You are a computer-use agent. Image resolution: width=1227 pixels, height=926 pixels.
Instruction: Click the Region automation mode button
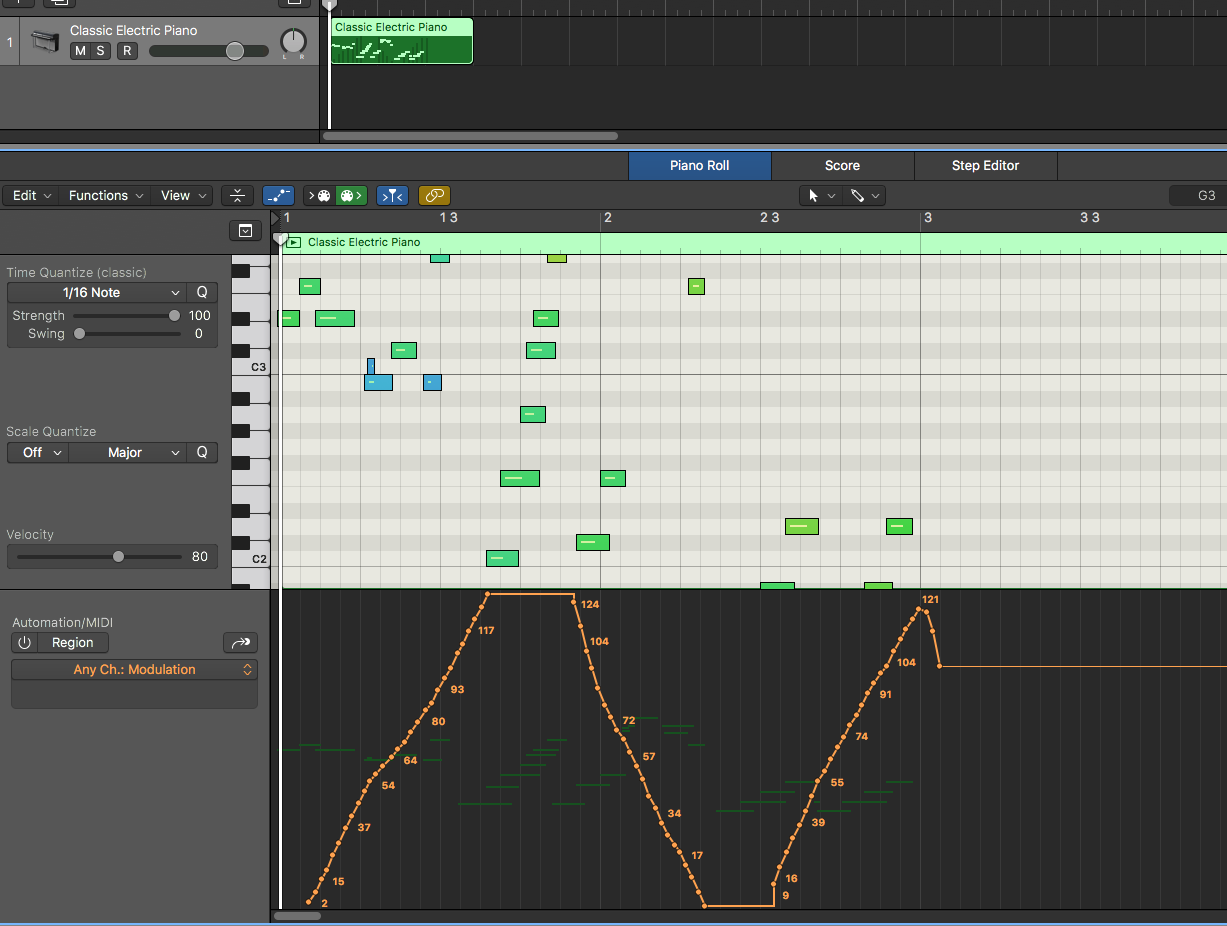(x=72, y=643)
